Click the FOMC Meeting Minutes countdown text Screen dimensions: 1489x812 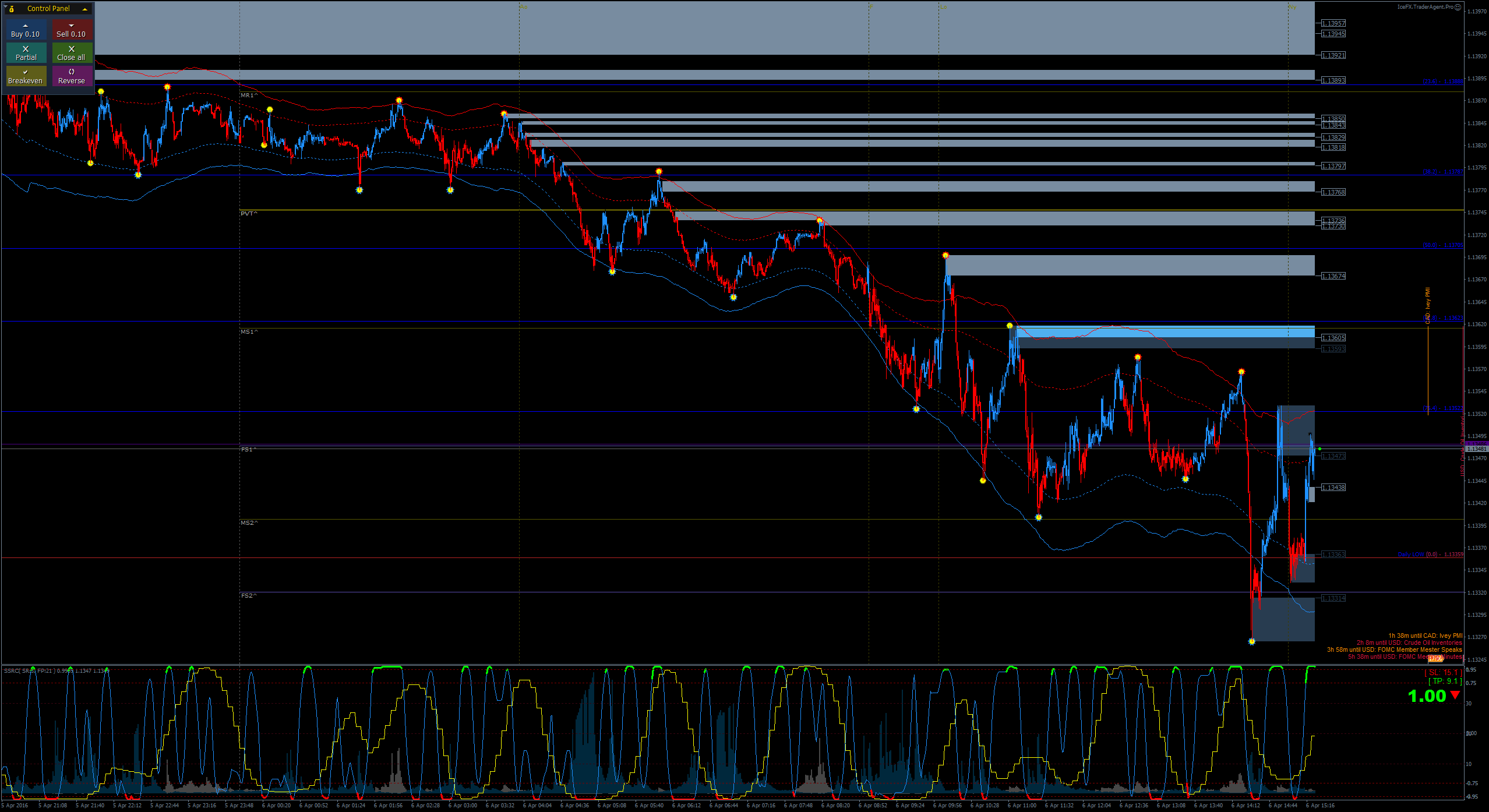1405,656
